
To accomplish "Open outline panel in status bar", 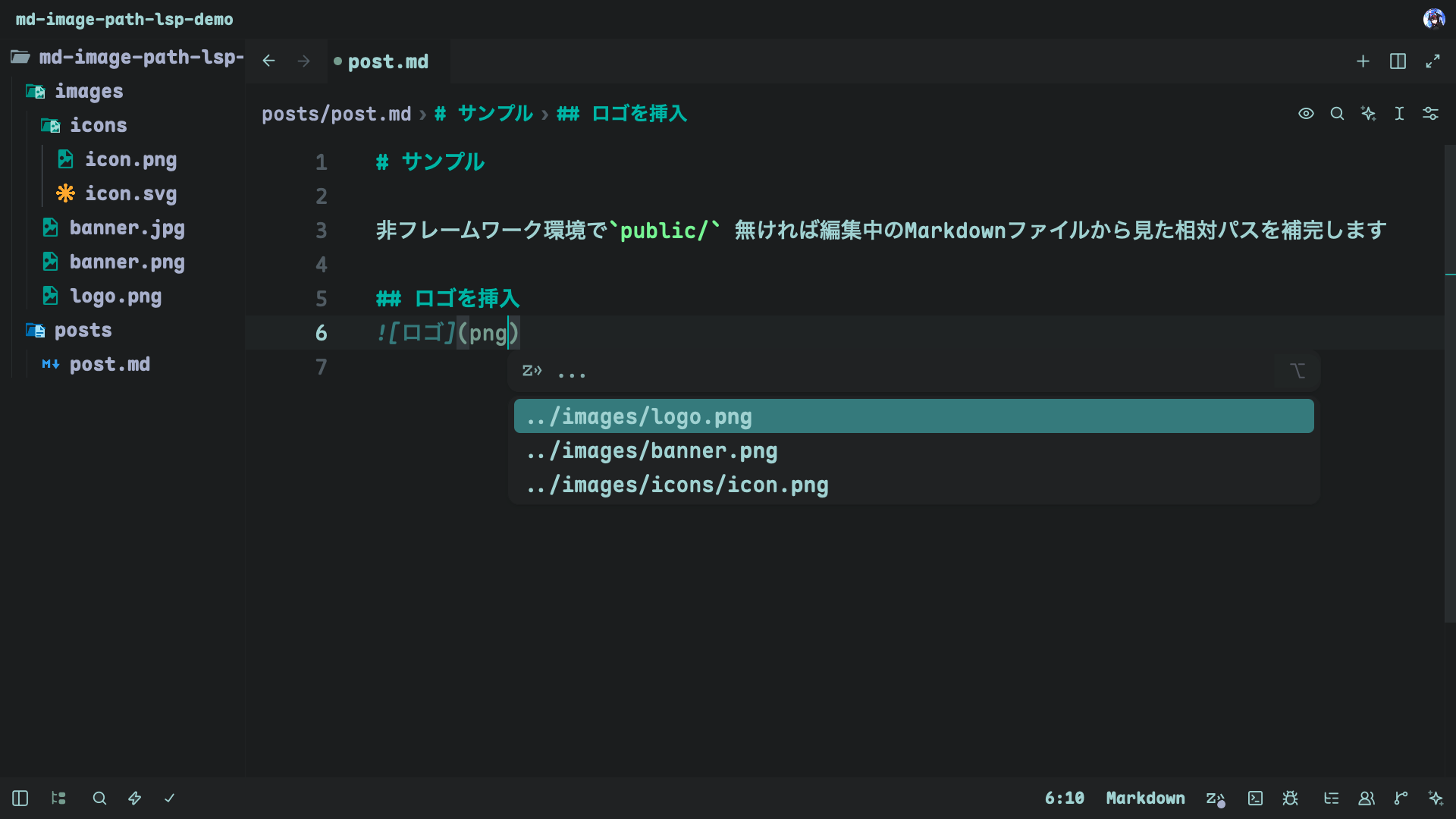I will point(58,798).
